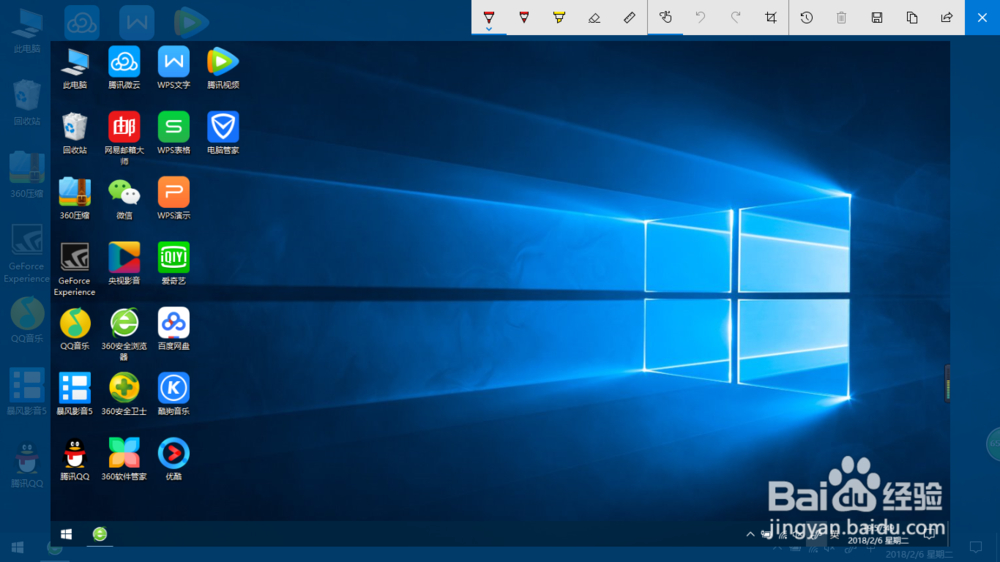The image size is (1000, 562).
Task: Toggle touch writing mode
Action: tap(665, 17)
